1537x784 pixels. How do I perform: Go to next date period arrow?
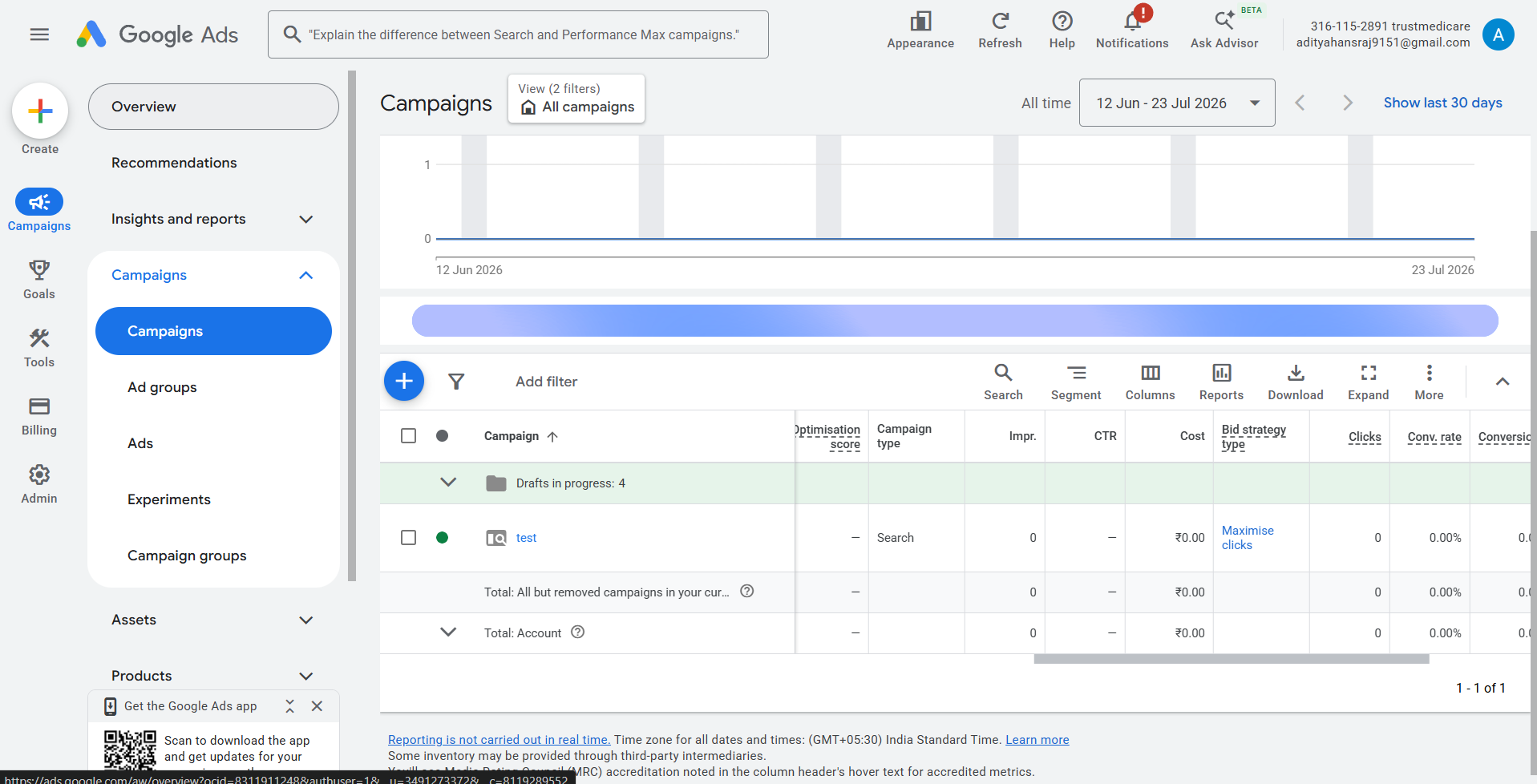(1348, 103)
